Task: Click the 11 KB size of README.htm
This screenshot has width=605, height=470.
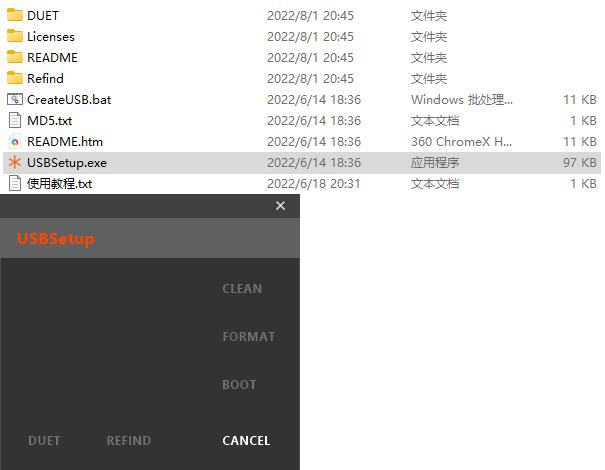Action: click(580, 142)
